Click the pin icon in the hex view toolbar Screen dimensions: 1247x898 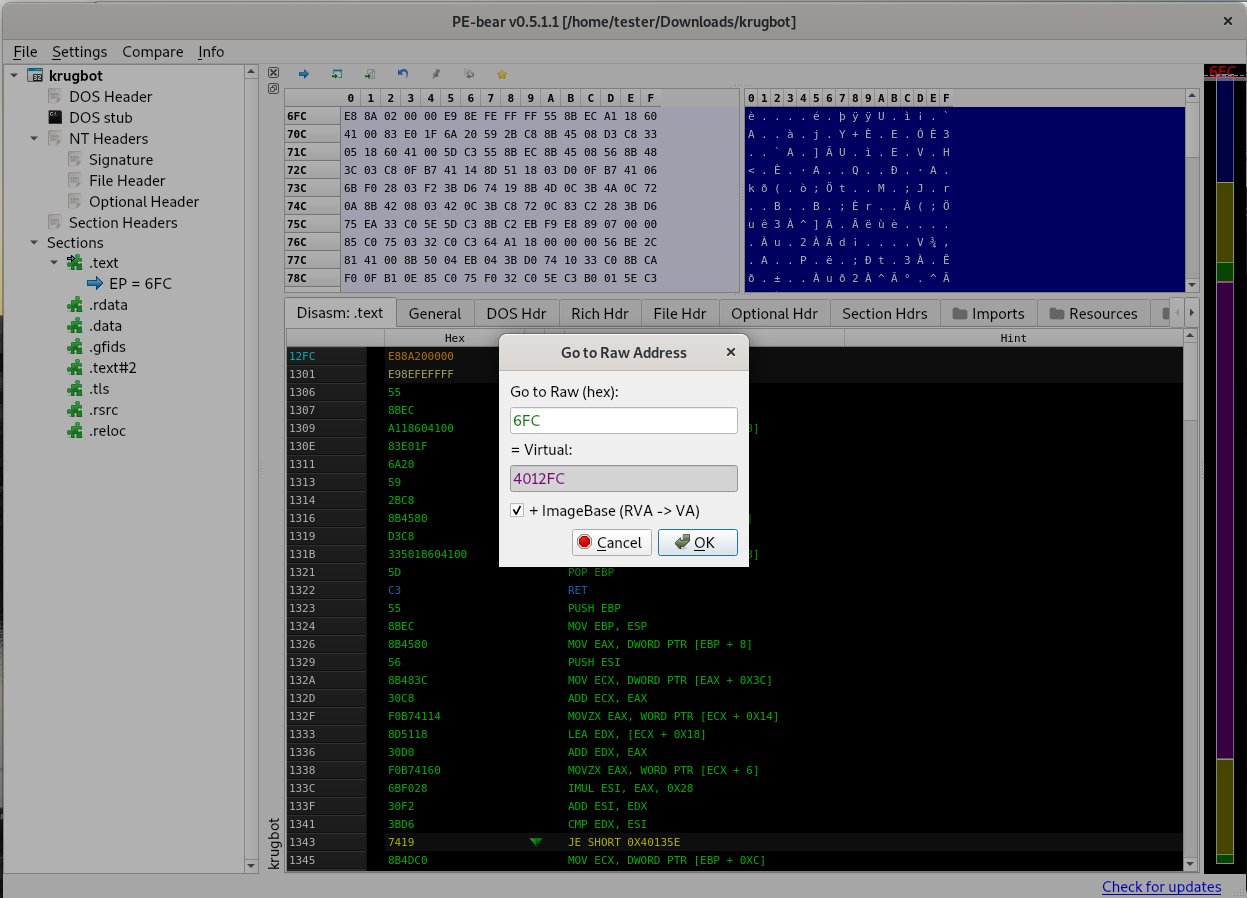click(x=434, y=73)
